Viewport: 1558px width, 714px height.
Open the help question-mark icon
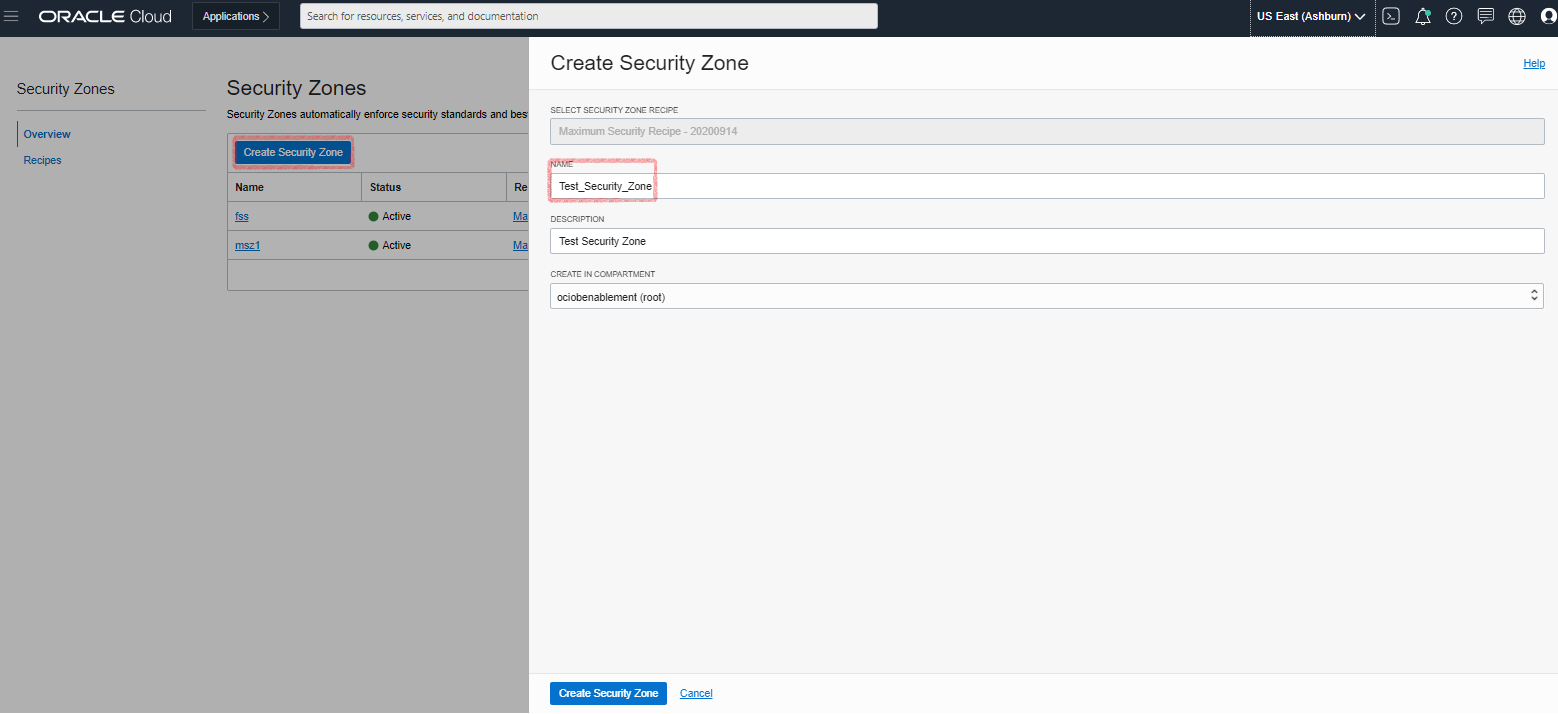tap(1453, 16)
